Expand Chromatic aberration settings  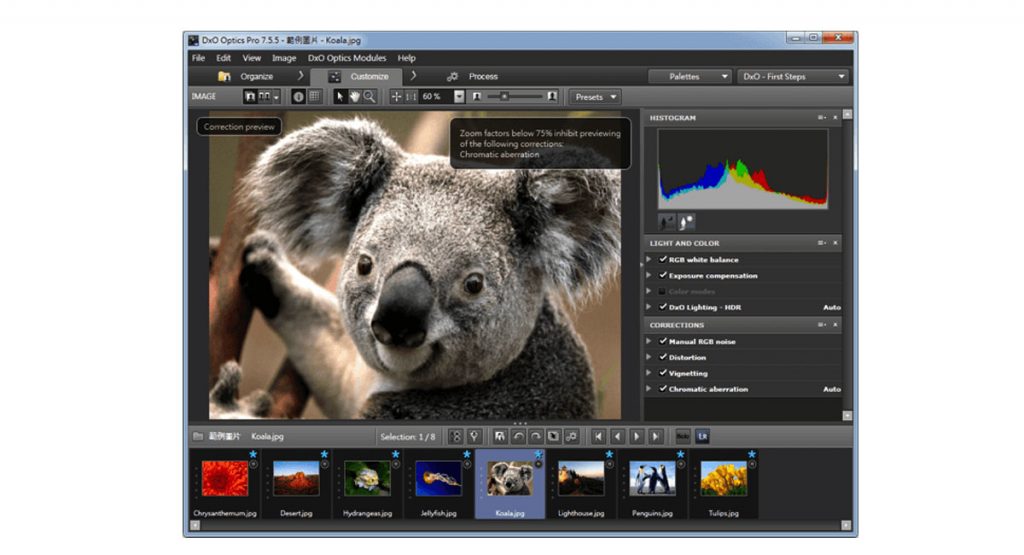pos(649,388)
